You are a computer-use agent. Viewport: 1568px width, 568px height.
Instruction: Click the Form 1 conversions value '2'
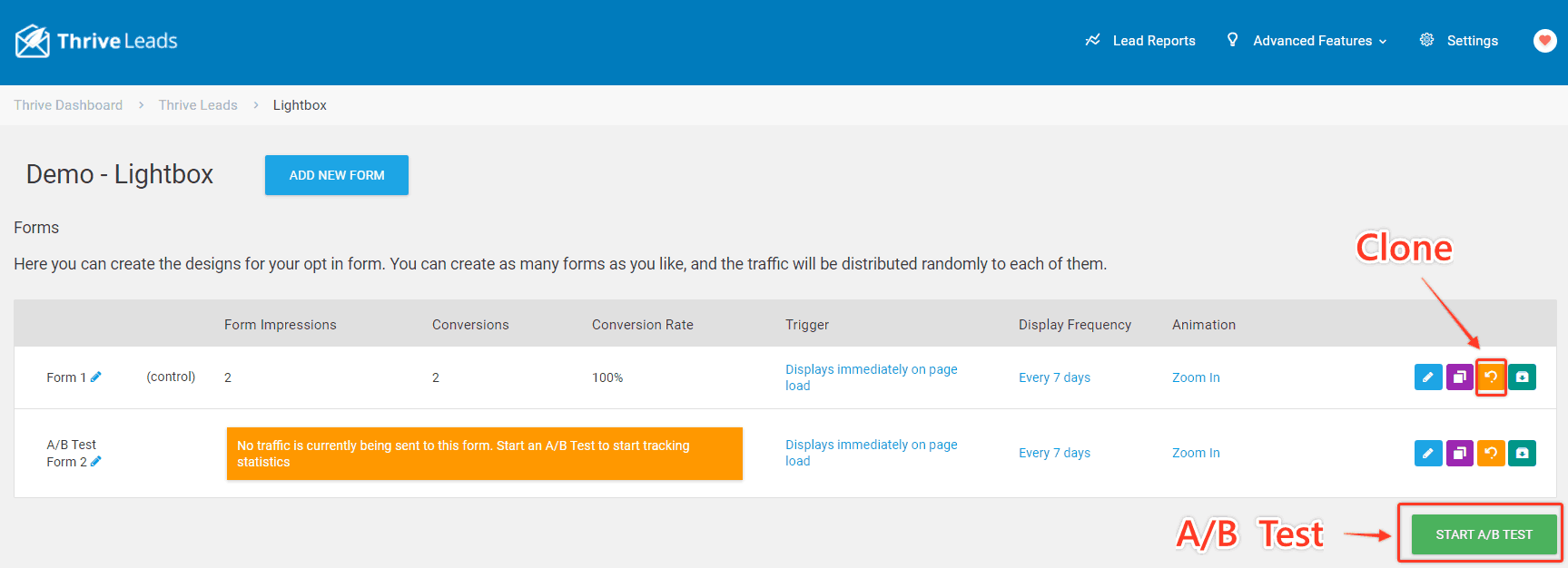click(436, 377)
